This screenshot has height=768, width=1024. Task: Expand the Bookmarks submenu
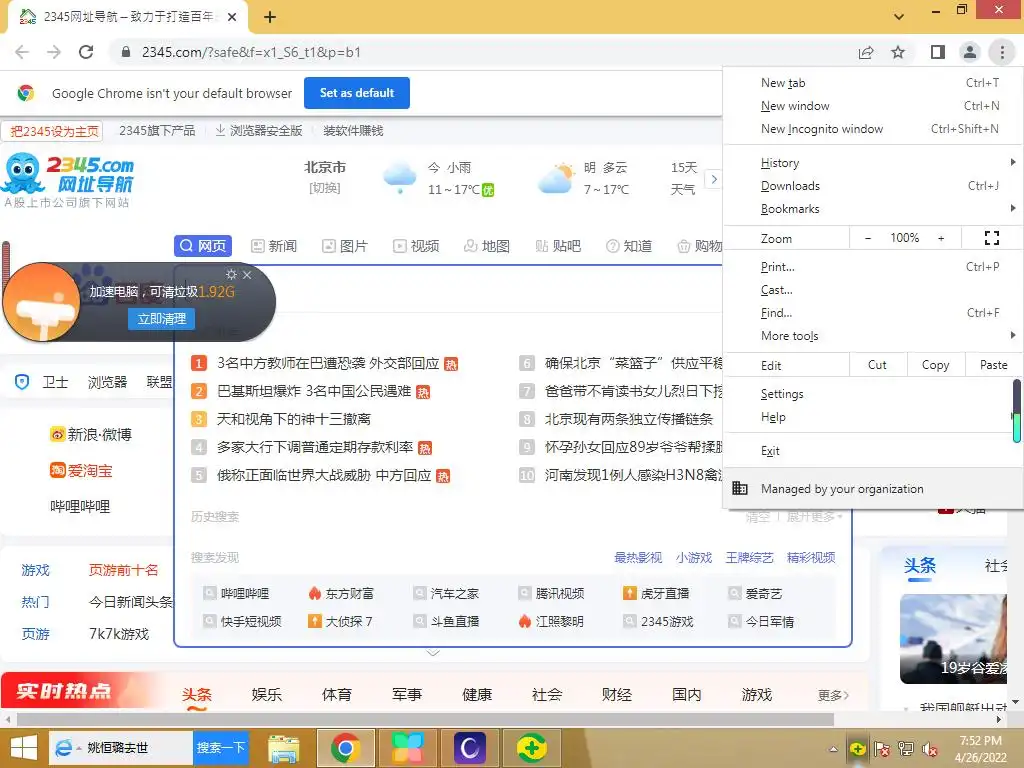pos(873,208)
